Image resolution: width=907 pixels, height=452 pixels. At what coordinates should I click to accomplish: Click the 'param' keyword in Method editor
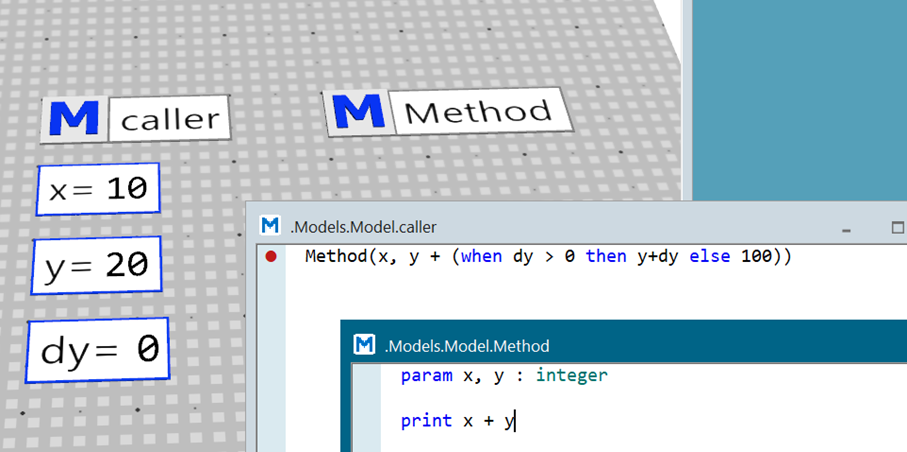click(426, 376)
